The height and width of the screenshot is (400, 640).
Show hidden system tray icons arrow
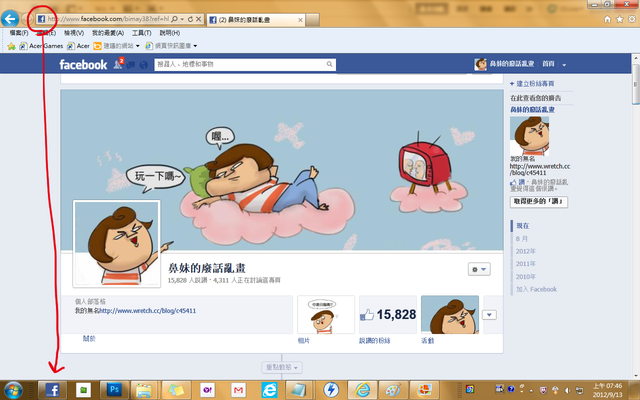(x=531, y=391)
